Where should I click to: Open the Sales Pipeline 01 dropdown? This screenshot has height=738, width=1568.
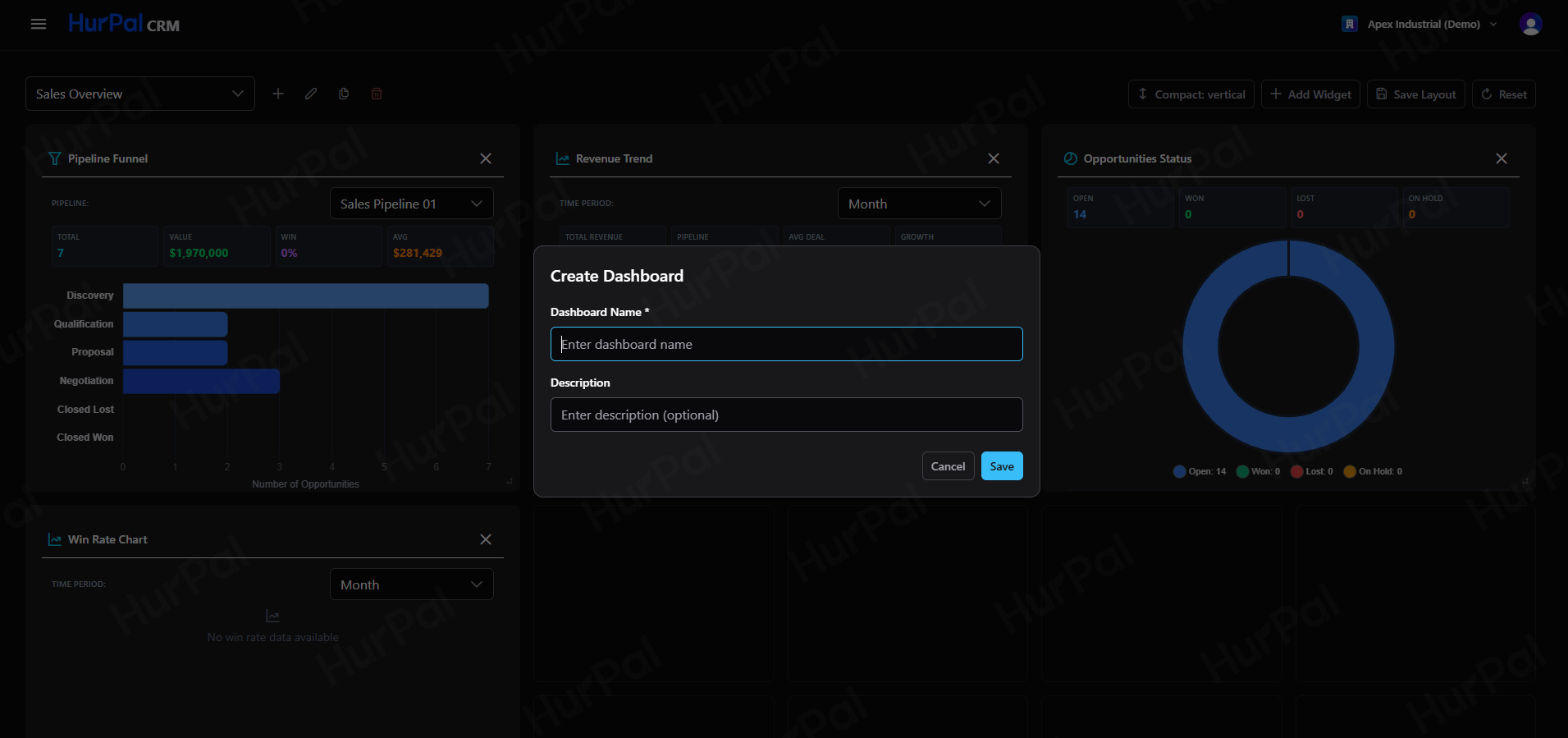(x=411, y=204)
